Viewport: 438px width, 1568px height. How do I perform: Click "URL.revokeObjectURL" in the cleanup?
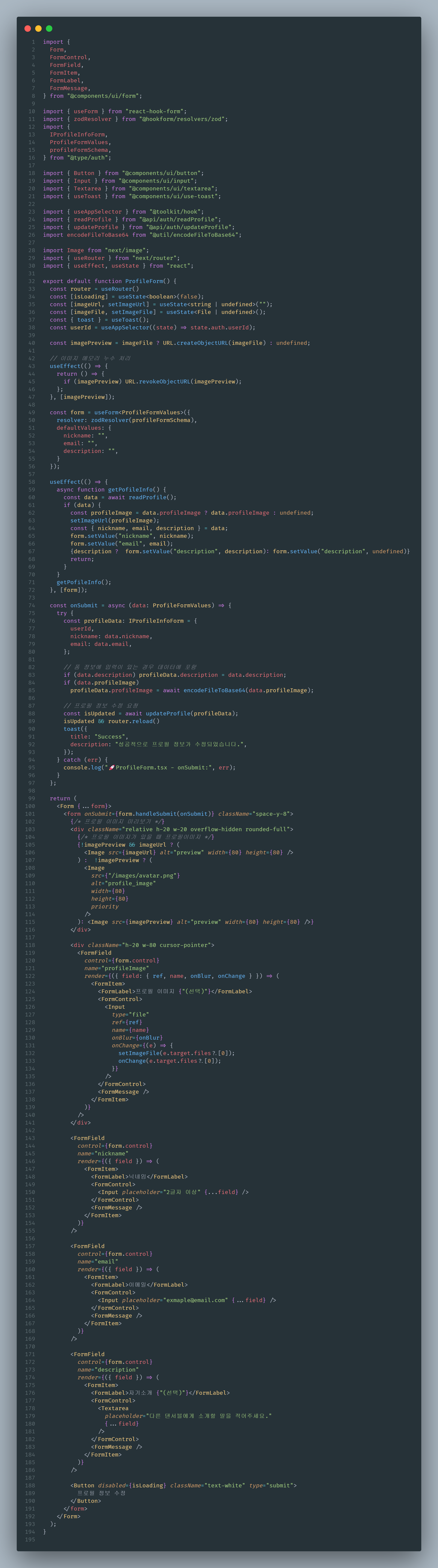158,382
